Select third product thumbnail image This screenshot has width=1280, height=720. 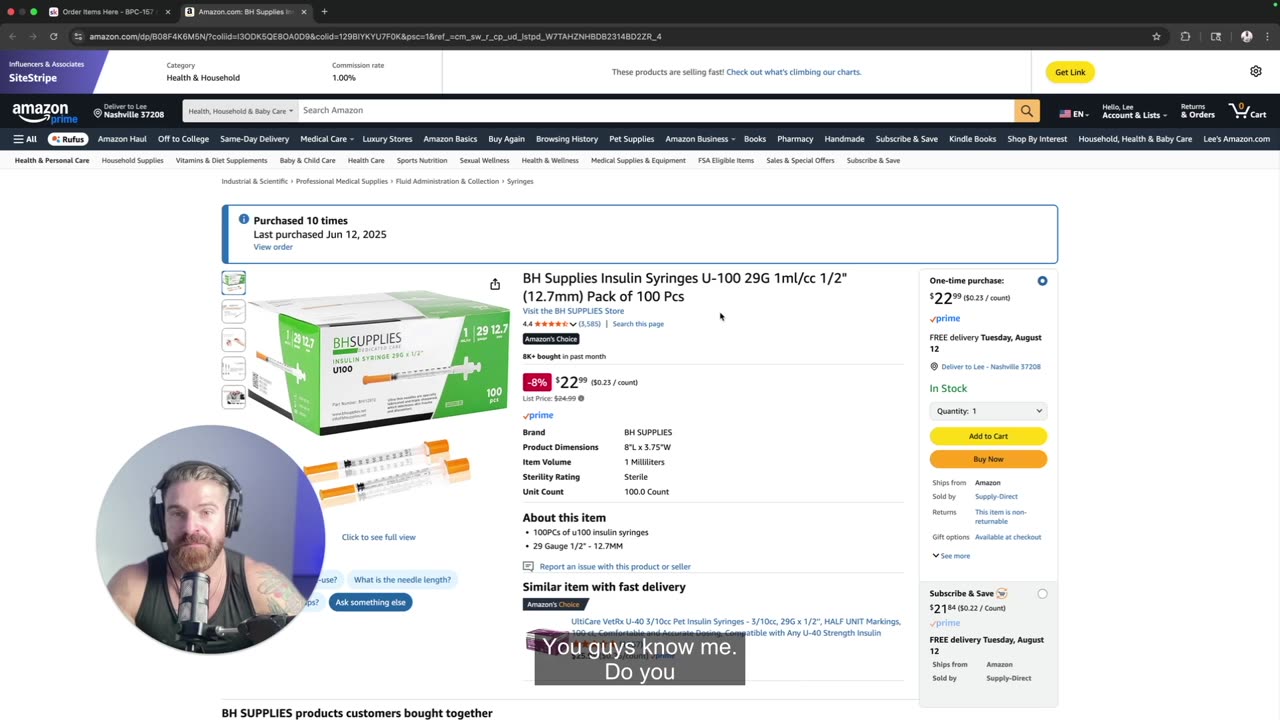[233, 340]
